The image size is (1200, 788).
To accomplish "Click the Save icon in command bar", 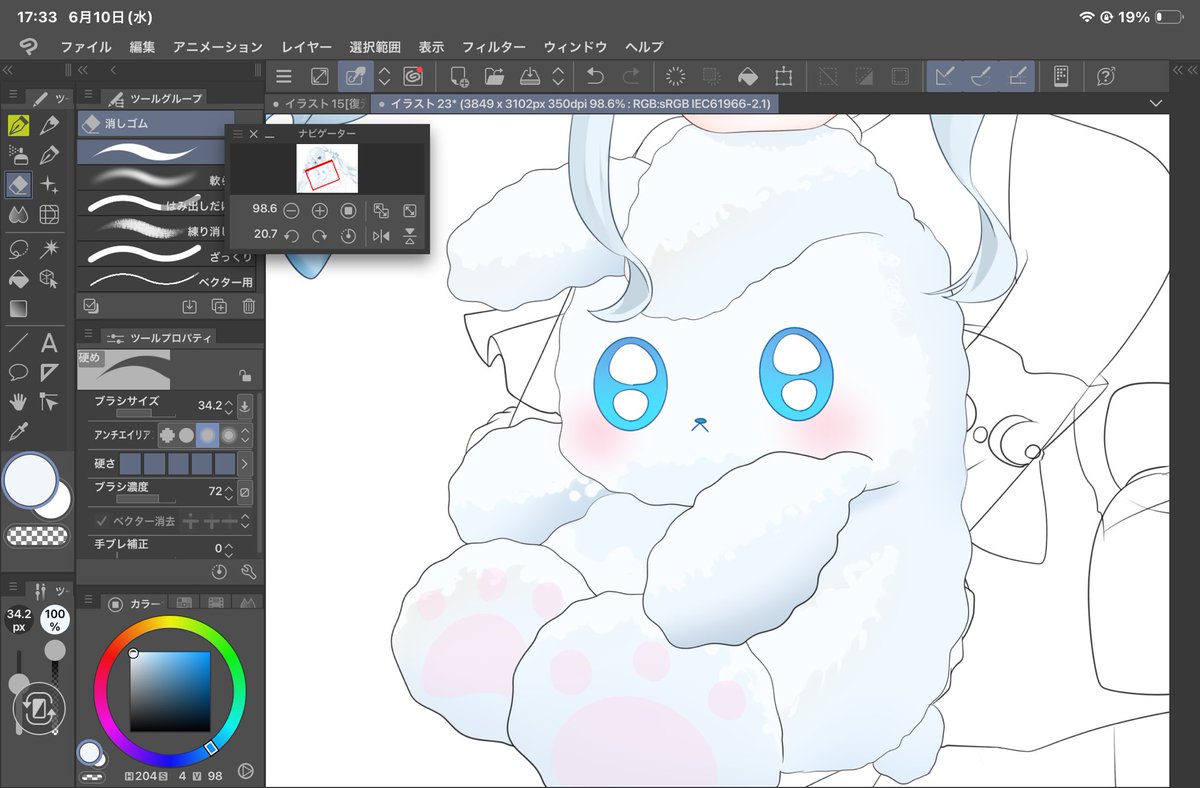I will [x=531, y=76].
